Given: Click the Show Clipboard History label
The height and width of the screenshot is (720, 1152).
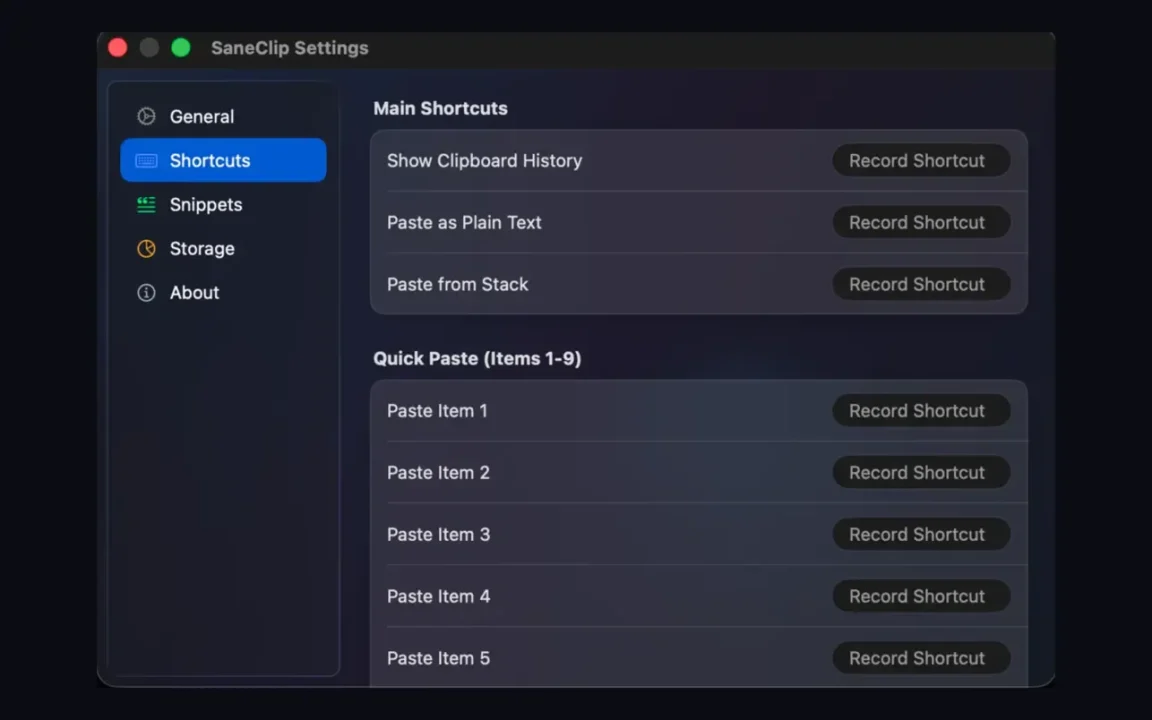Looking at the screenshot, I should 484,161.
